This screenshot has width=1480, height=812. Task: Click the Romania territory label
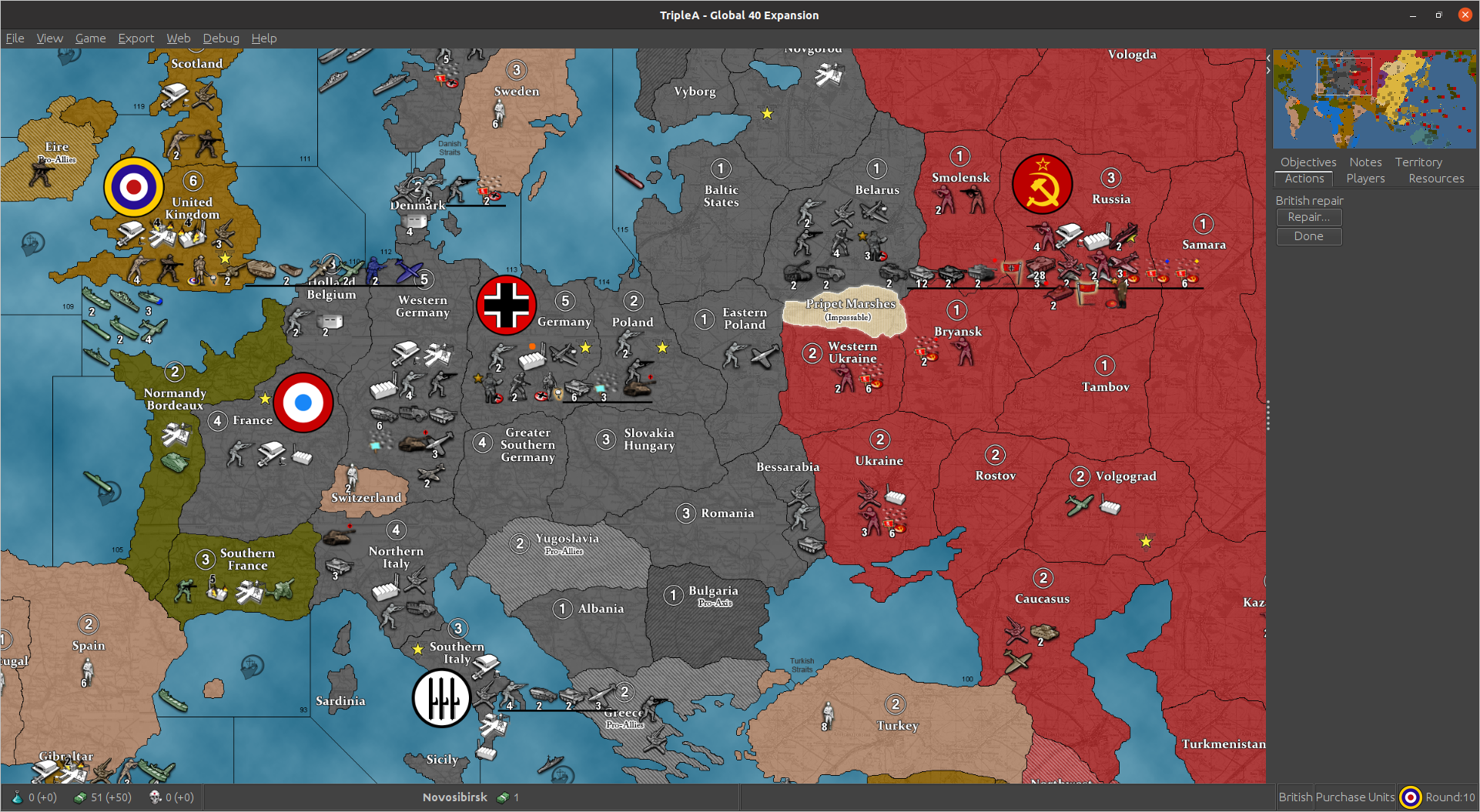tap(728, 513)
